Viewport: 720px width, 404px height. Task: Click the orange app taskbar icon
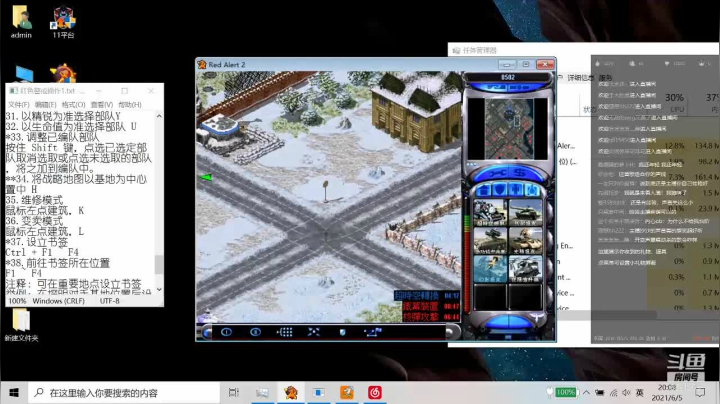(347, 393)
